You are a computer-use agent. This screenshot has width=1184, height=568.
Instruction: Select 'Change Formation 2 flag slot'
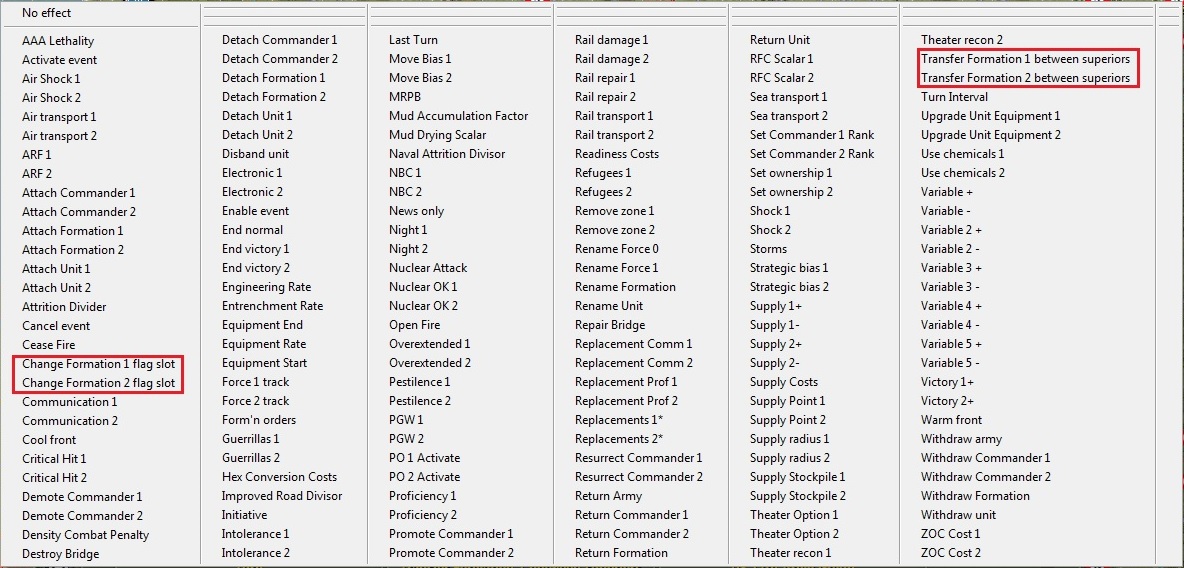click(98, 383)
